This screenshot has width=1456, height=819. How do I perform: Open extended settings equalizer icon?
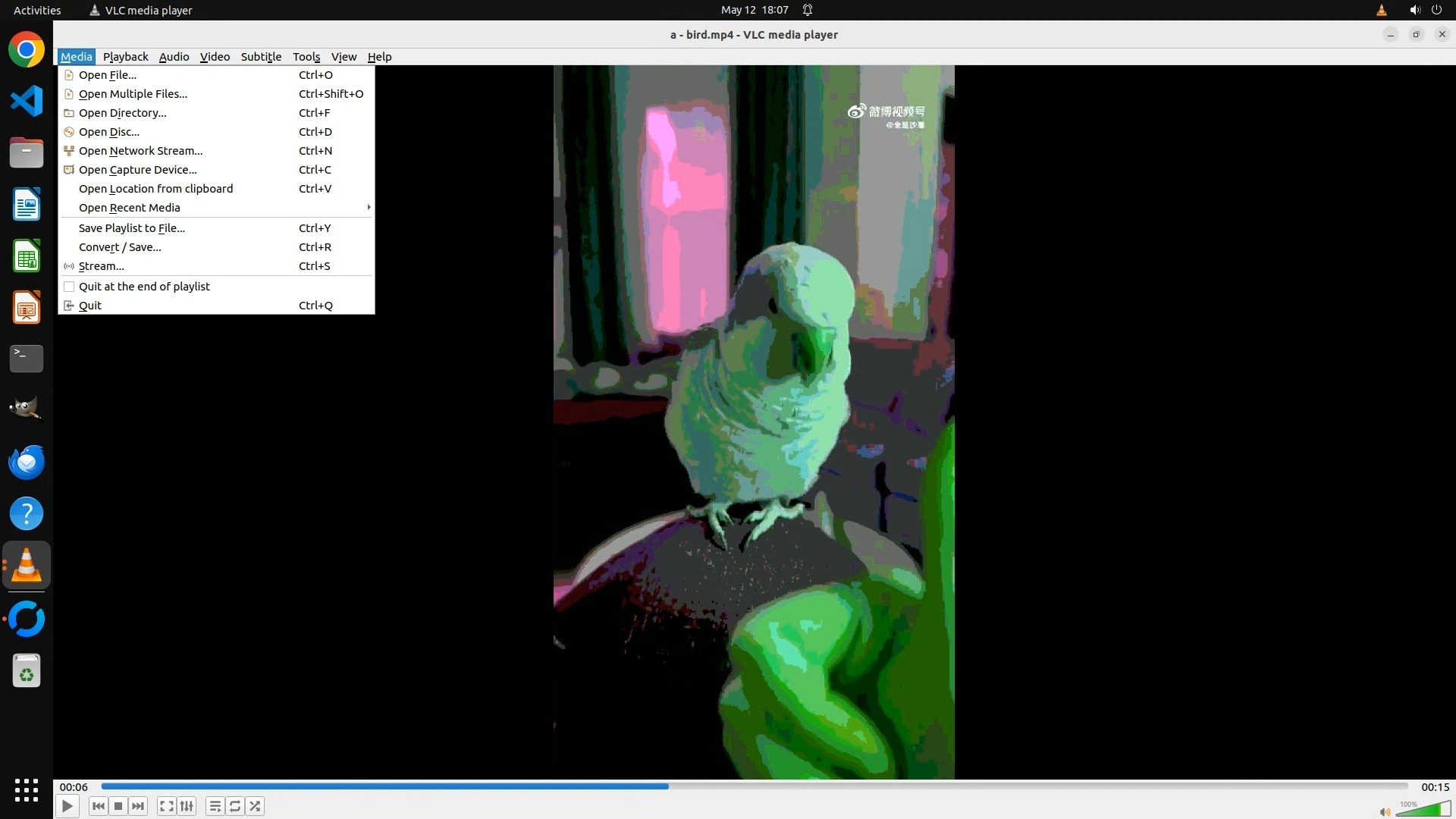187,806
